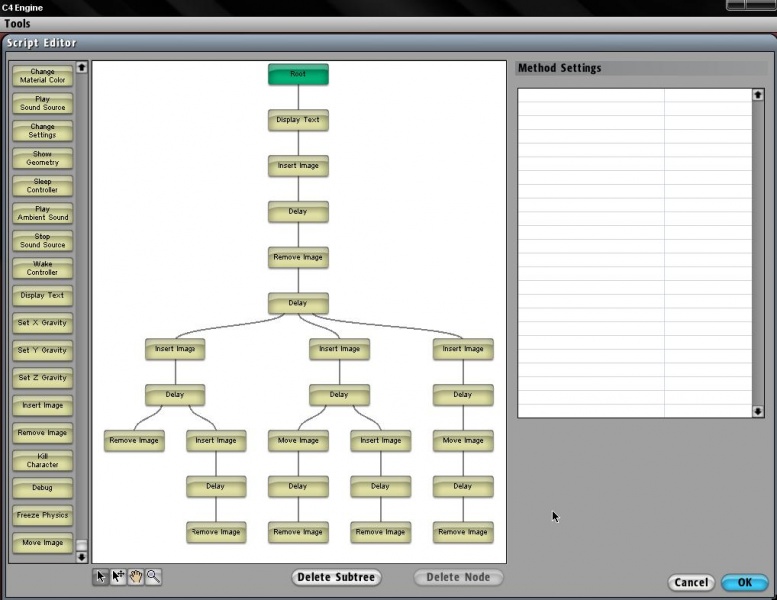
Task: Pick Change Material Color method from palette
Action: (42, 76)
